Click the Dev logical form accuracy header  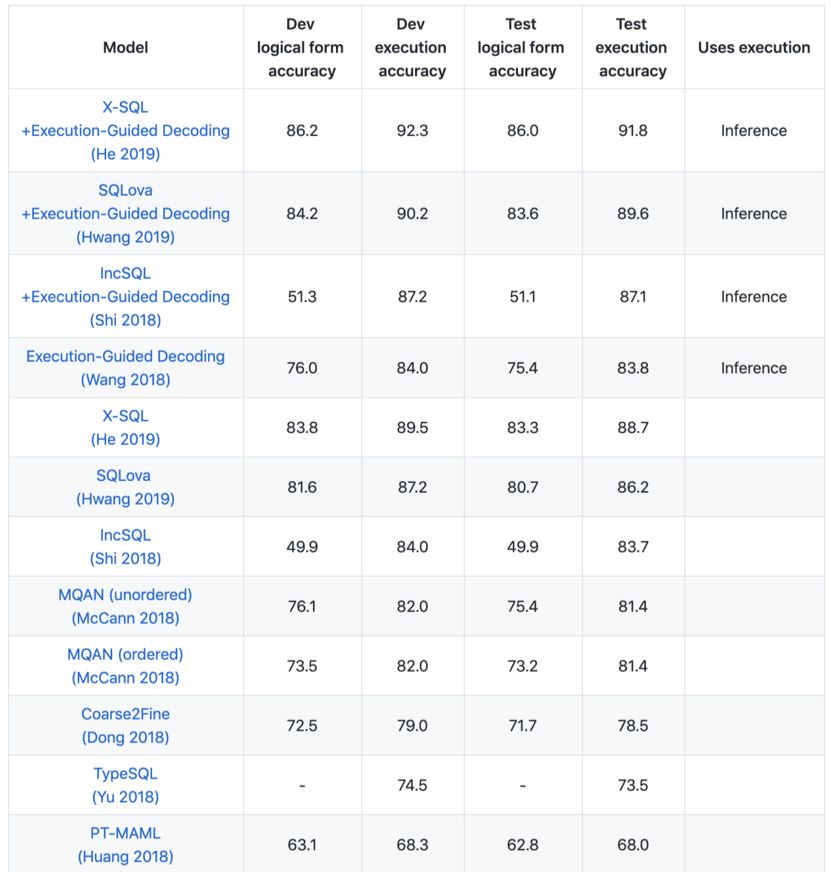tap(301, 47)
